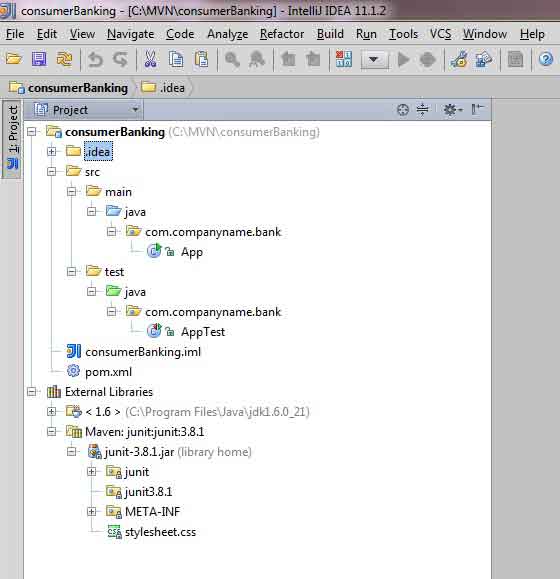Open the VCS menu

click(440, 34)
